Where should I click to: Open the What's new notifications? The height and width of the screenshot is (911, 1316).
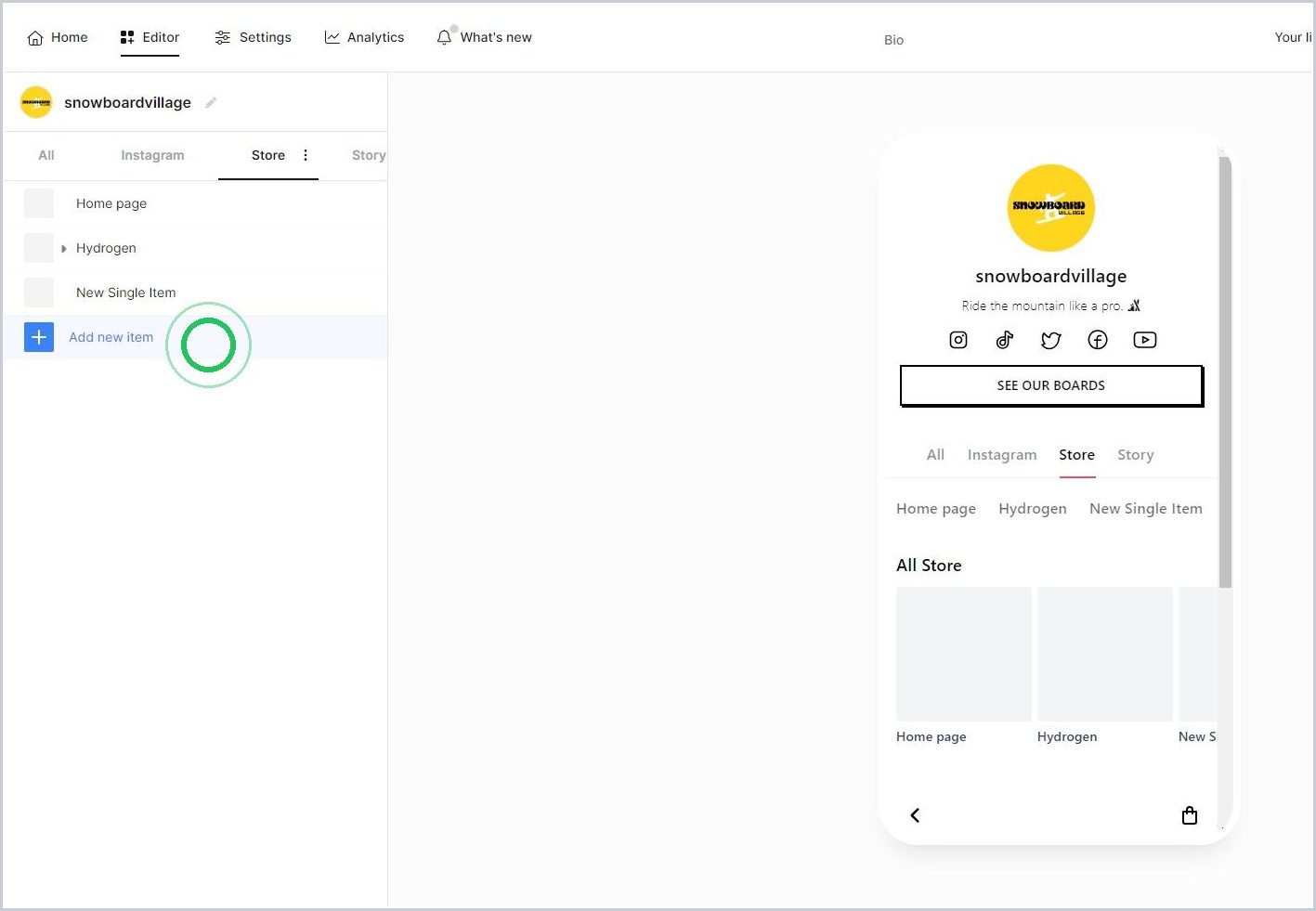click(484, 37)
